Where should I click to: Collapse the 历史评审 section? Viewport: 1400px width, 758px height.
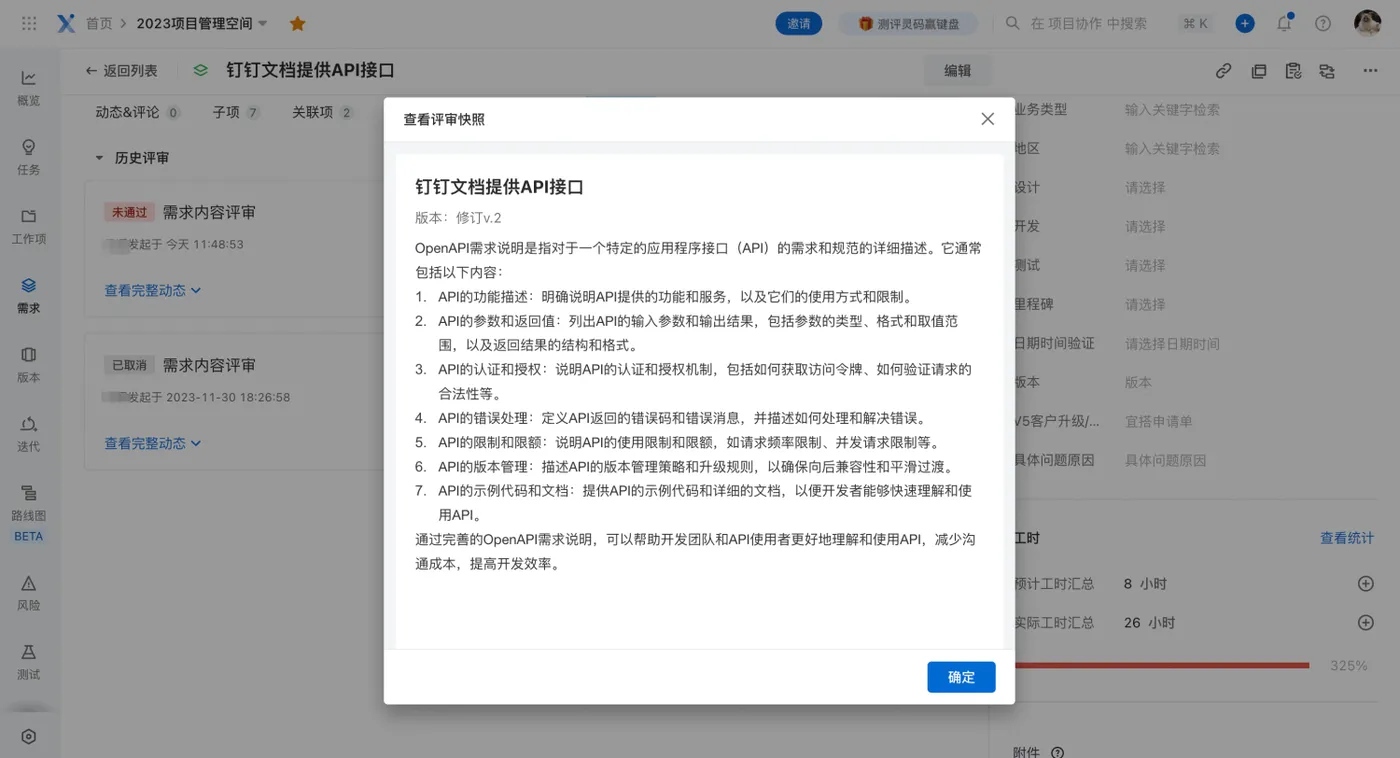click(x=99, y=158)
